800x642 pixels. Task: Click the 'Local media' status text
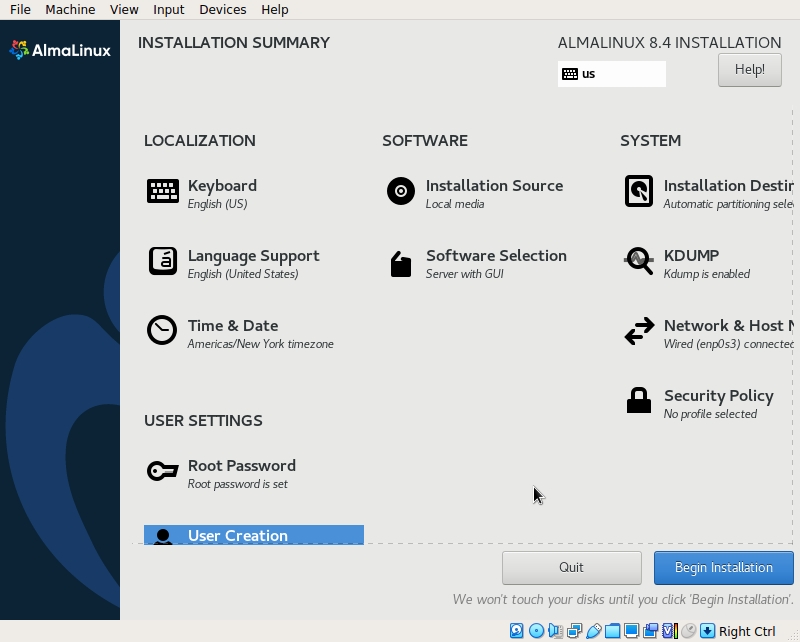coord(455,204)
